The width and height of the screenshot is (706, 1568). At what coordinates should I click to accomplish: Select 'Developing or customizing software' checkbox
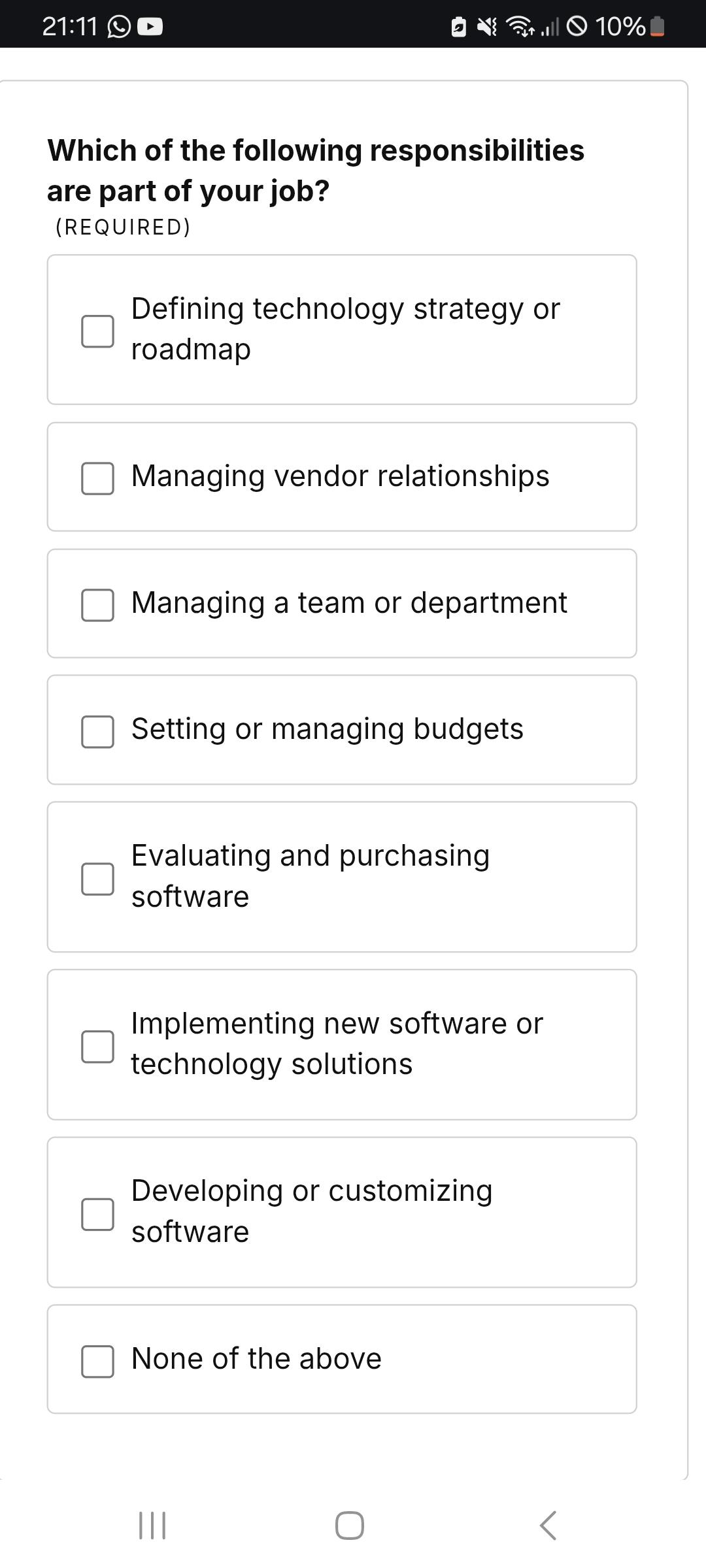point(97,1214)
